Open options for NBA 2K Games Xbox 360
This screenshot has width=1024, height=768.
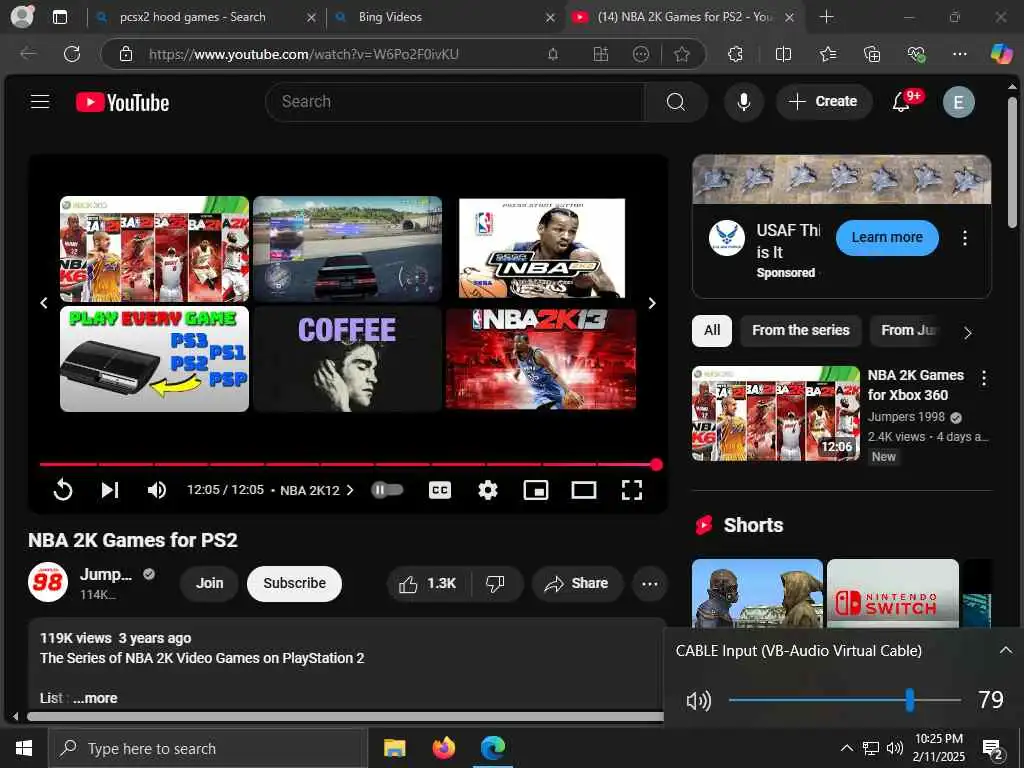point(984,377)
